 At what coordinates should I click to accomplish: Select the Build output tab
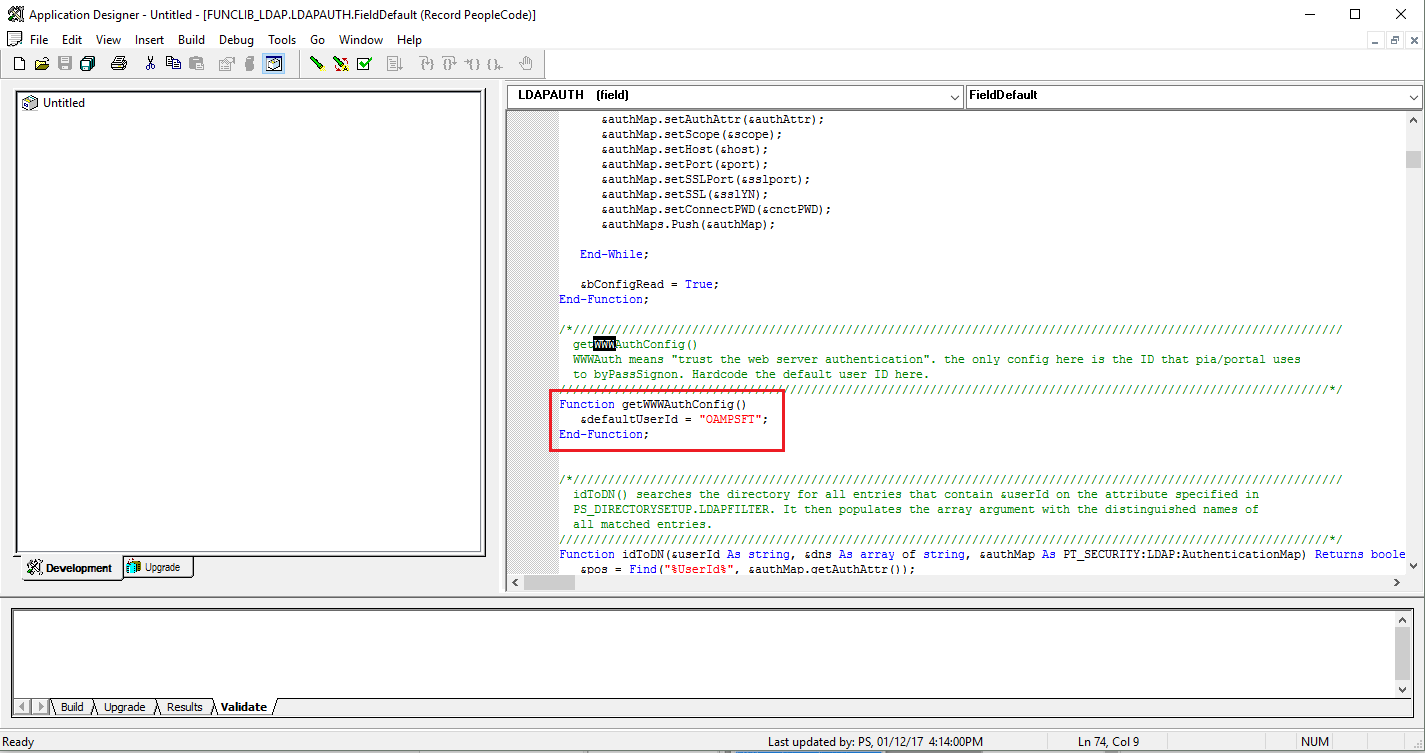coord(72,707)
